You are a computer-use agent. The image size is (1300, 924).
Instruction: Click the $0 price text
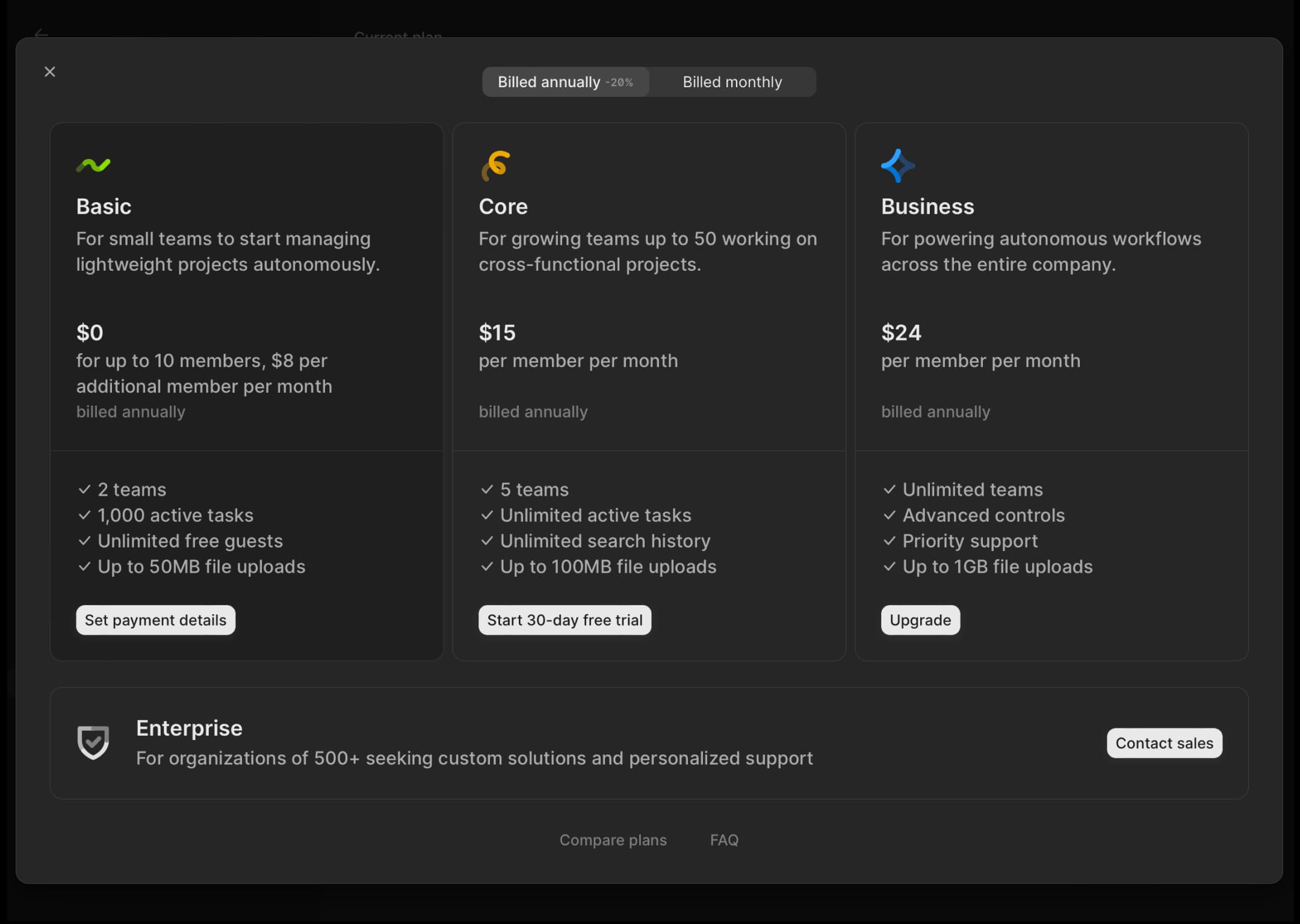90,332
